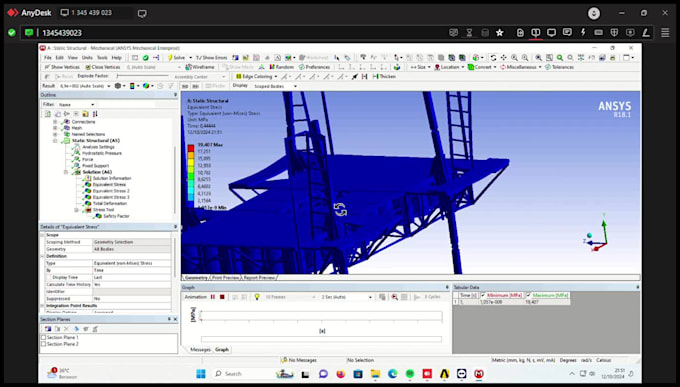The image size is (680, 387).
Task: Select Fixed Support in the outline
Action: pyautogui.click(x=95, y=166)
